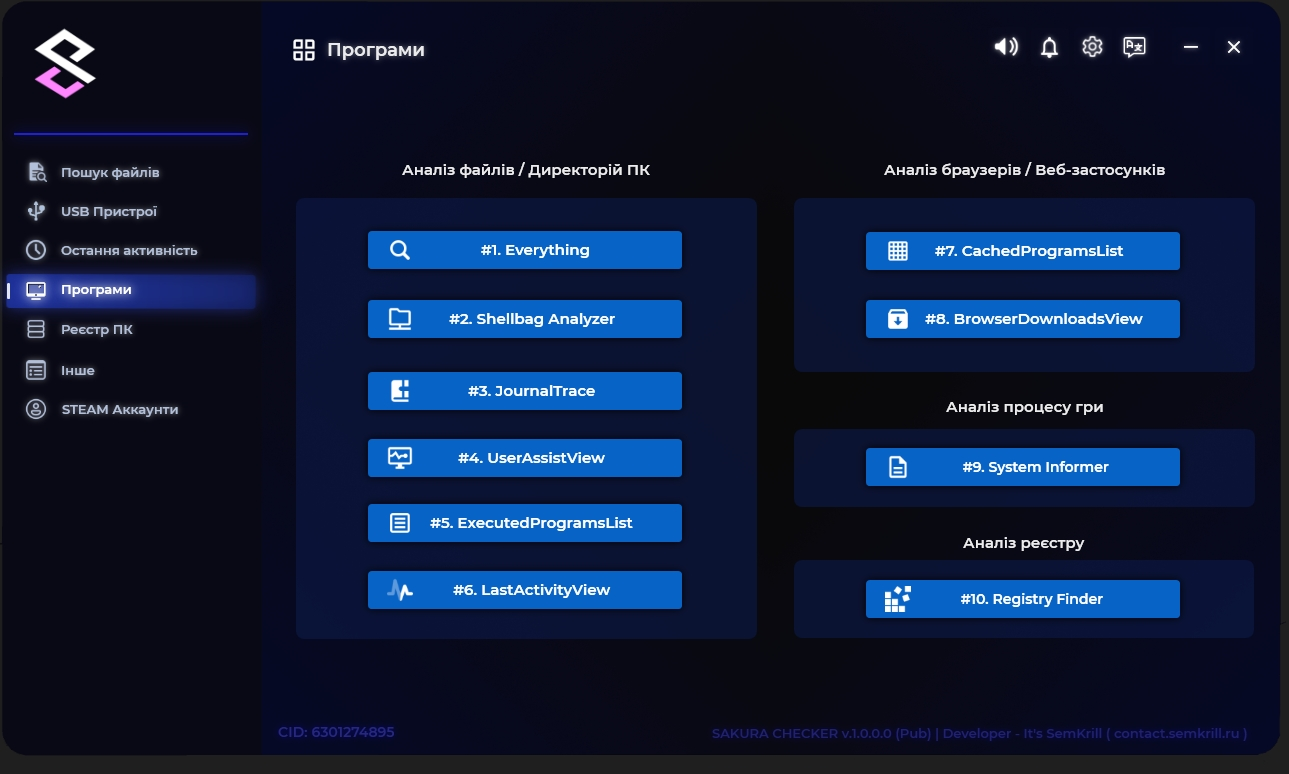Select Програми in the sidebar
The image size is (1289, 774).
point(96,290)
